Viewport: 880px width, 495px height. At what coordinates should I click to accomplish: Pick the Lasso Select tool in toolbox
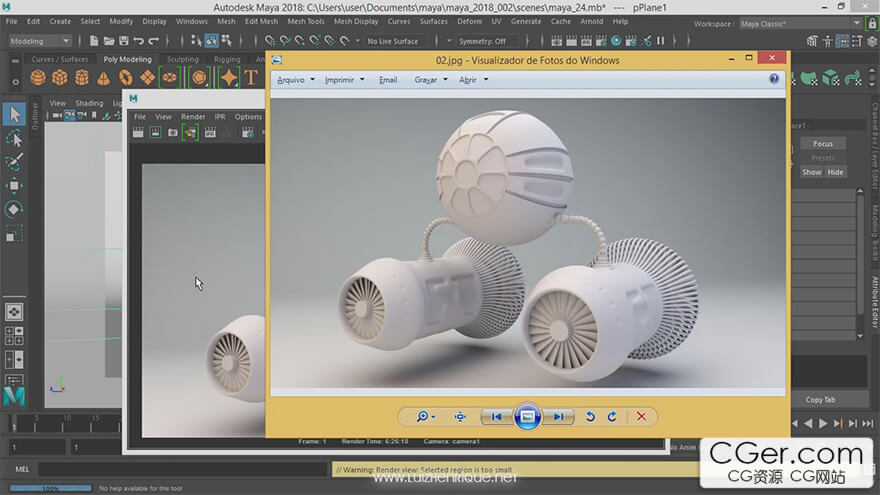(14, 138)
